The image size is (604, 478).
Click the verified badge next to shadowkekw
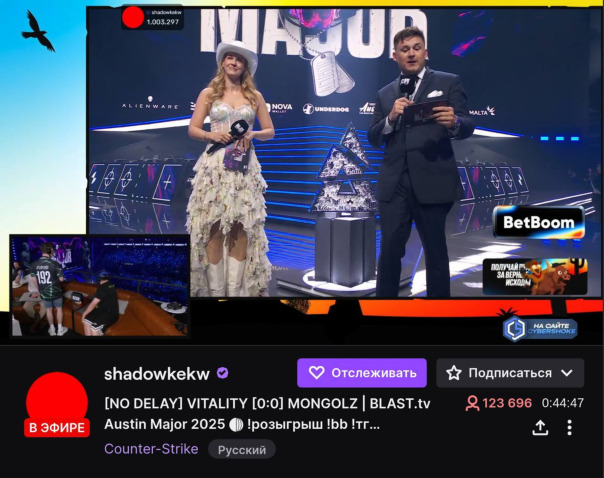click(222, 373)
